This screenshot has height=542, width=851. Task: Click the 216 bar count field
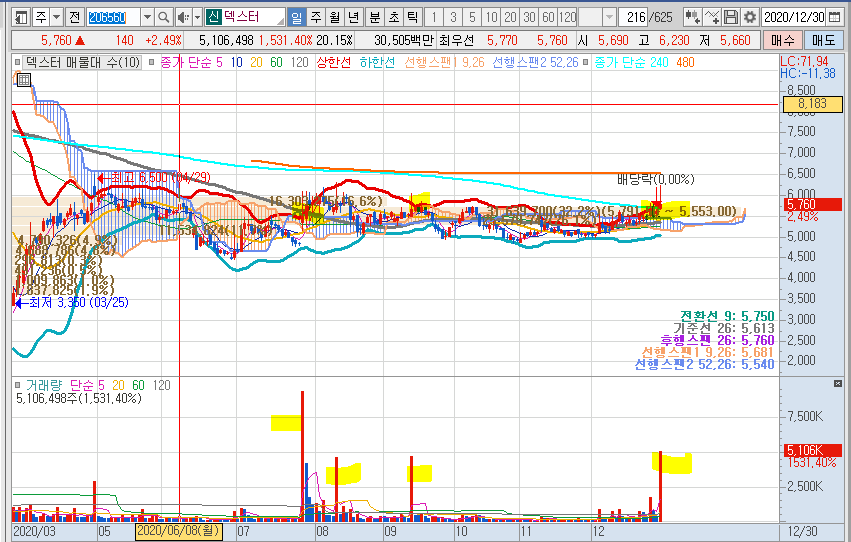633,18
